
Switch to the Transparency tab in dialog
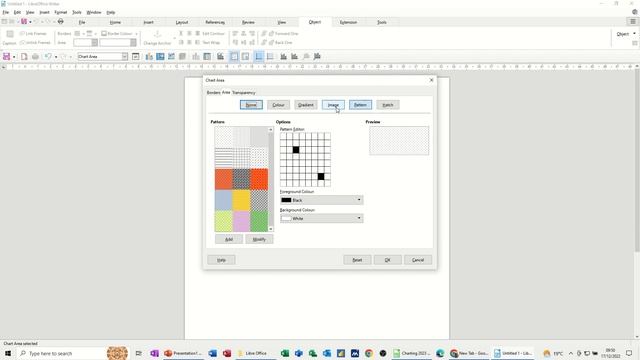tap(244, 93)
